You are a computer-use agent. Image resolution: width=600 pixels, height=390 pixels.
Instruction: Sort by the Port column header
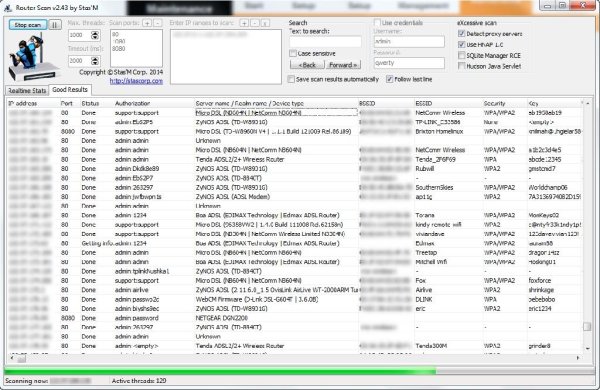click(69, 103)
